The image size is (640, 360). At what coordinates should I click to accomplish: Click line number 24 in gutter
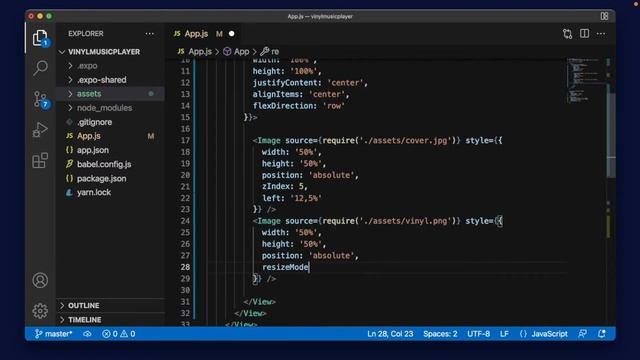(185, 221)
